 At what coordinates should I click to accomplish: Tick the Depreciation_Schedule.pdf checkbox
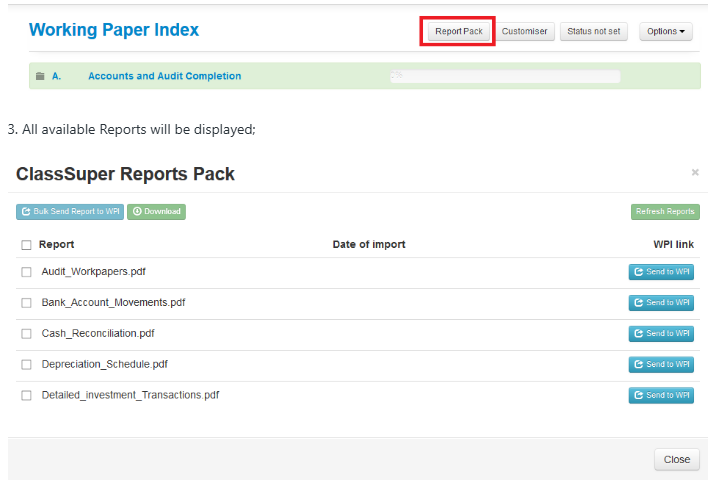click(27, 365)
